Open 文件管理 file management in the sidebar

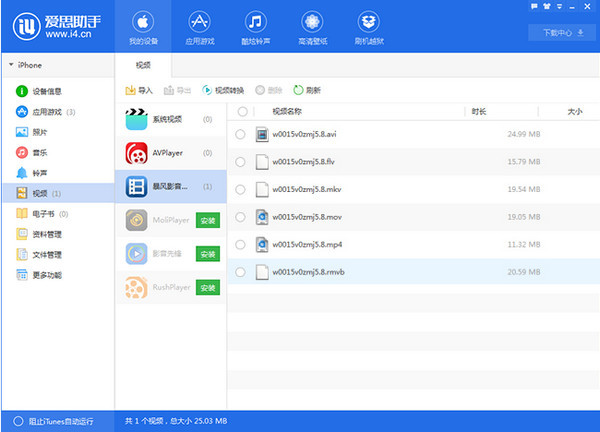click(x=58, y=254)
